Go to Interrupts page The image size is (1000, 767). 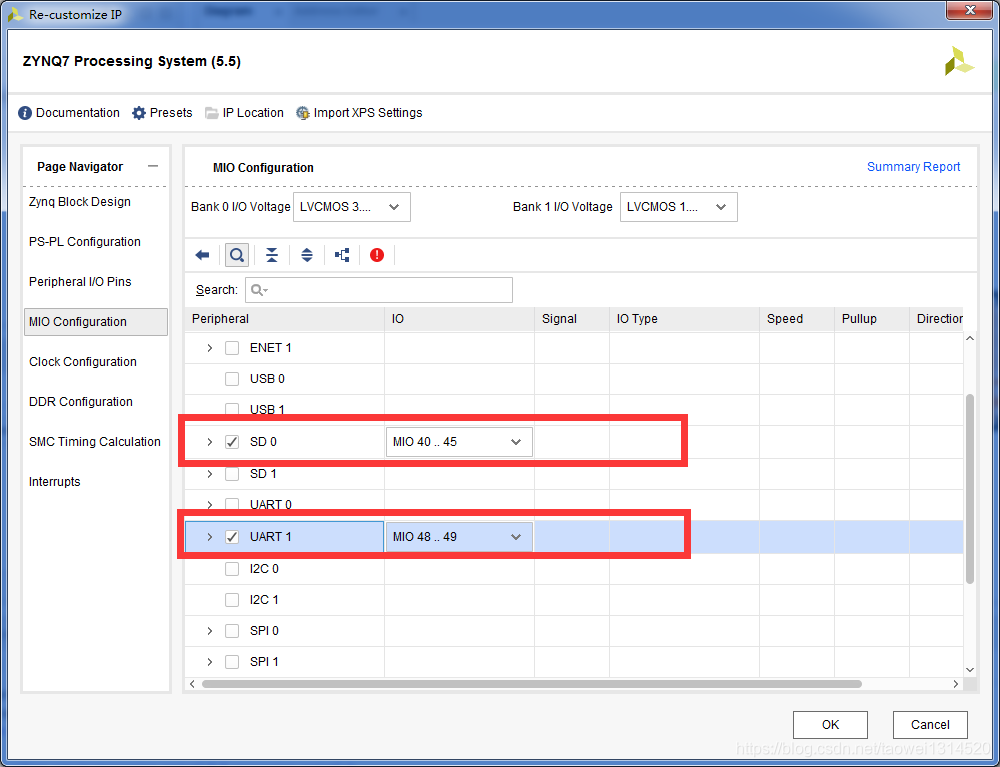coord(55,482)
